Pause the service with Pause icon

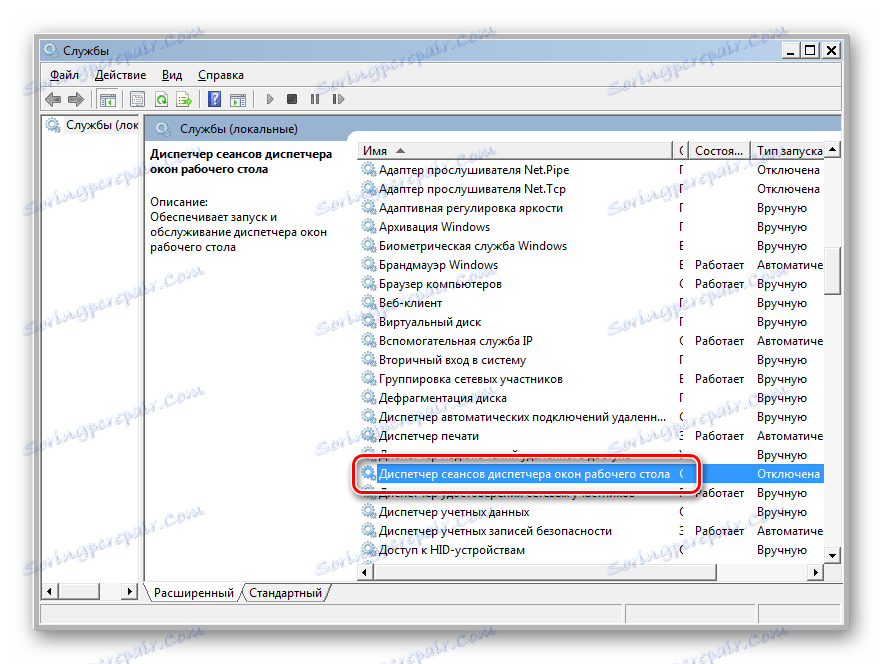coord(315,99)
